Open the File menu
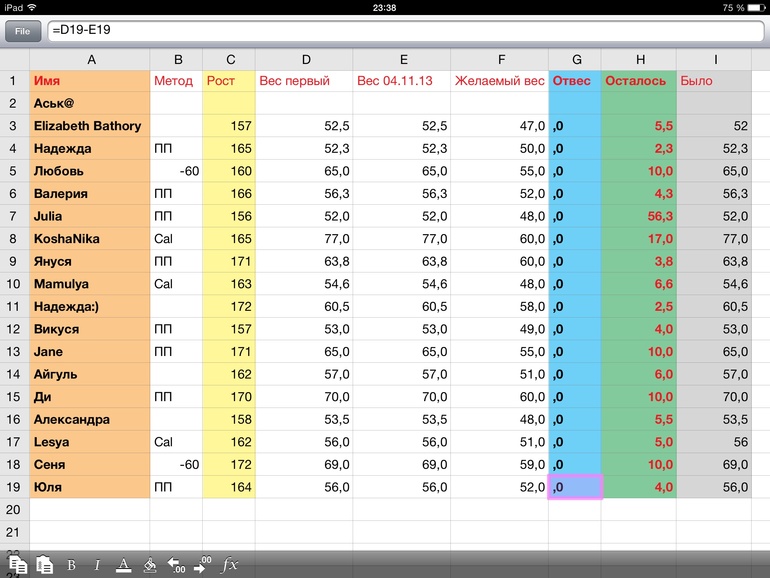Viewport: 770px width, 578px height. pyautogui.click(x=22, y=31)
